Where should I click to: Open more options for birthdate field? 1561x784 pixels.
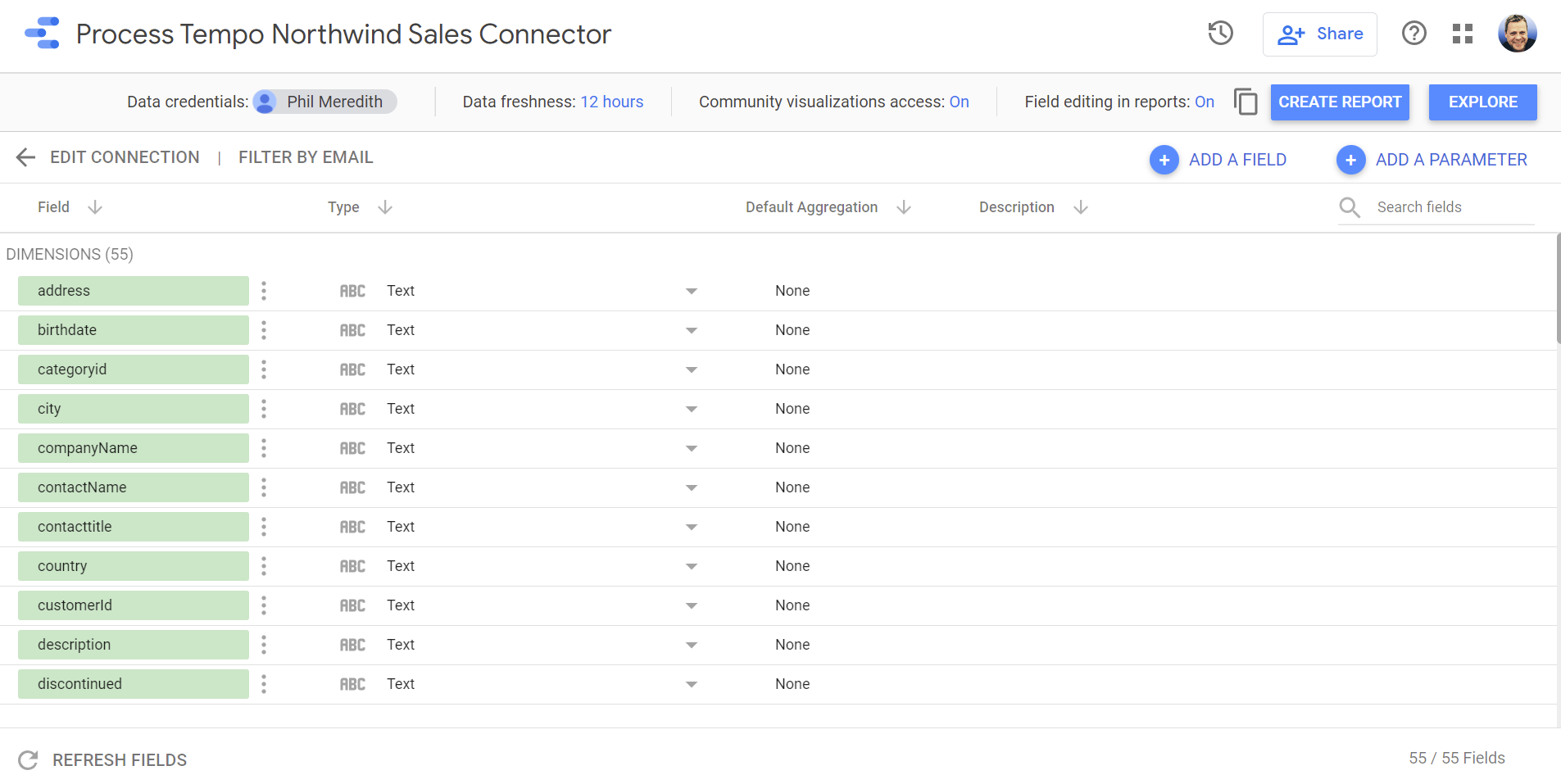264,330
